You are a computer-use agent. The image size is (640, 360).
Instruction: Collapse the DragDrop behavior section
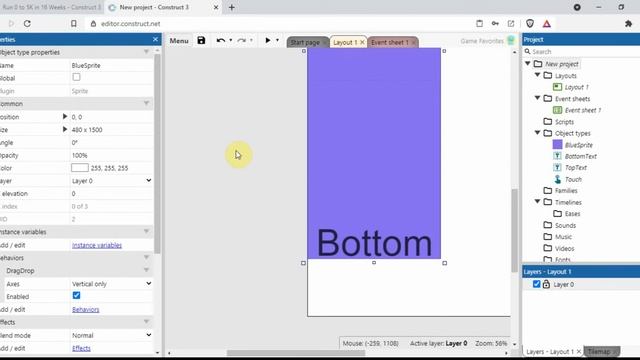(146, 270)
